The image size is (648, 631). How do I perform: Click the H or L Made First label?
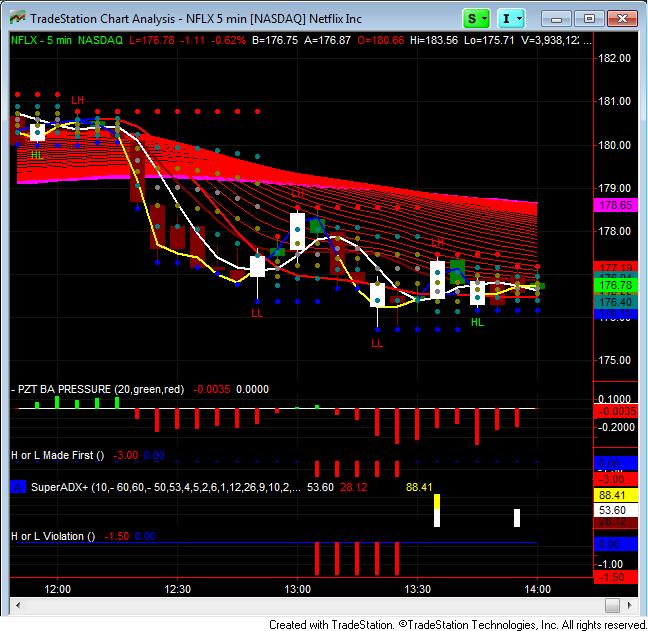pos(57,455)
